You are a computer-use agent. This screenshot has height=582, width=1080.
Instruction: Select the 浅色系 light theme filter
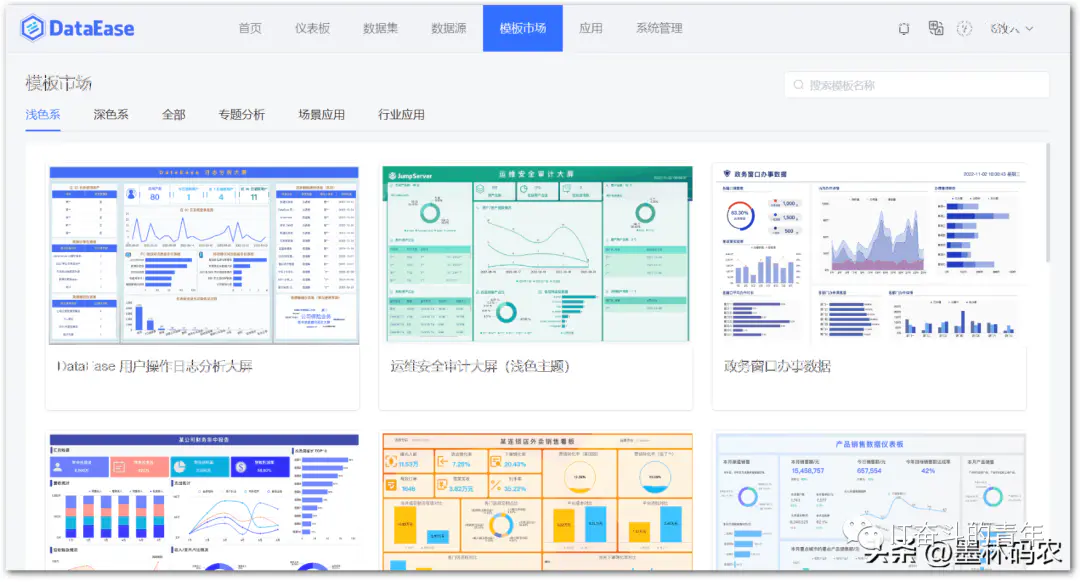[43, 114]
